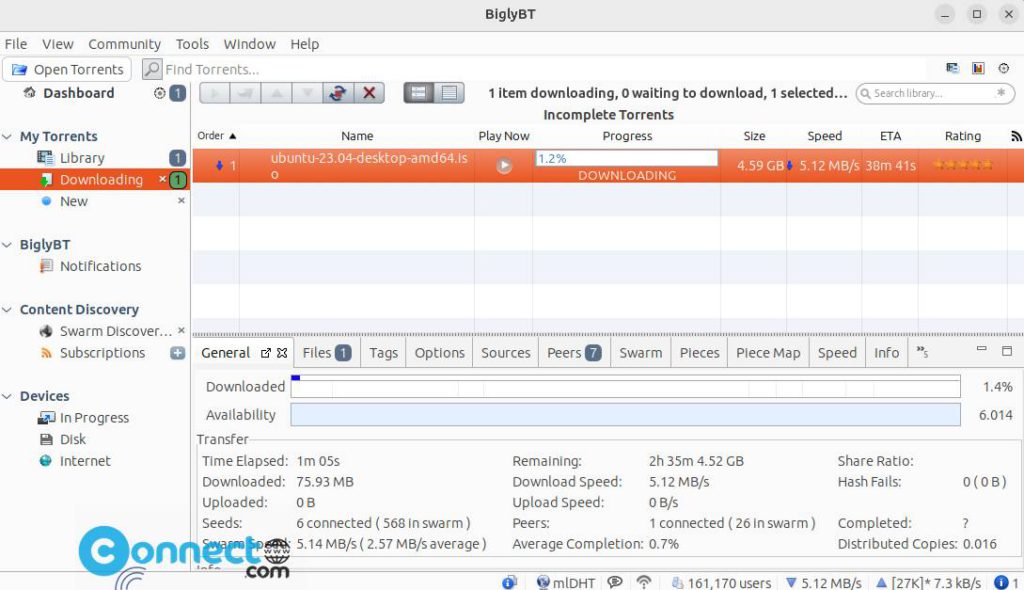Stop the torrent using the red X icon

tap(369, 92)
